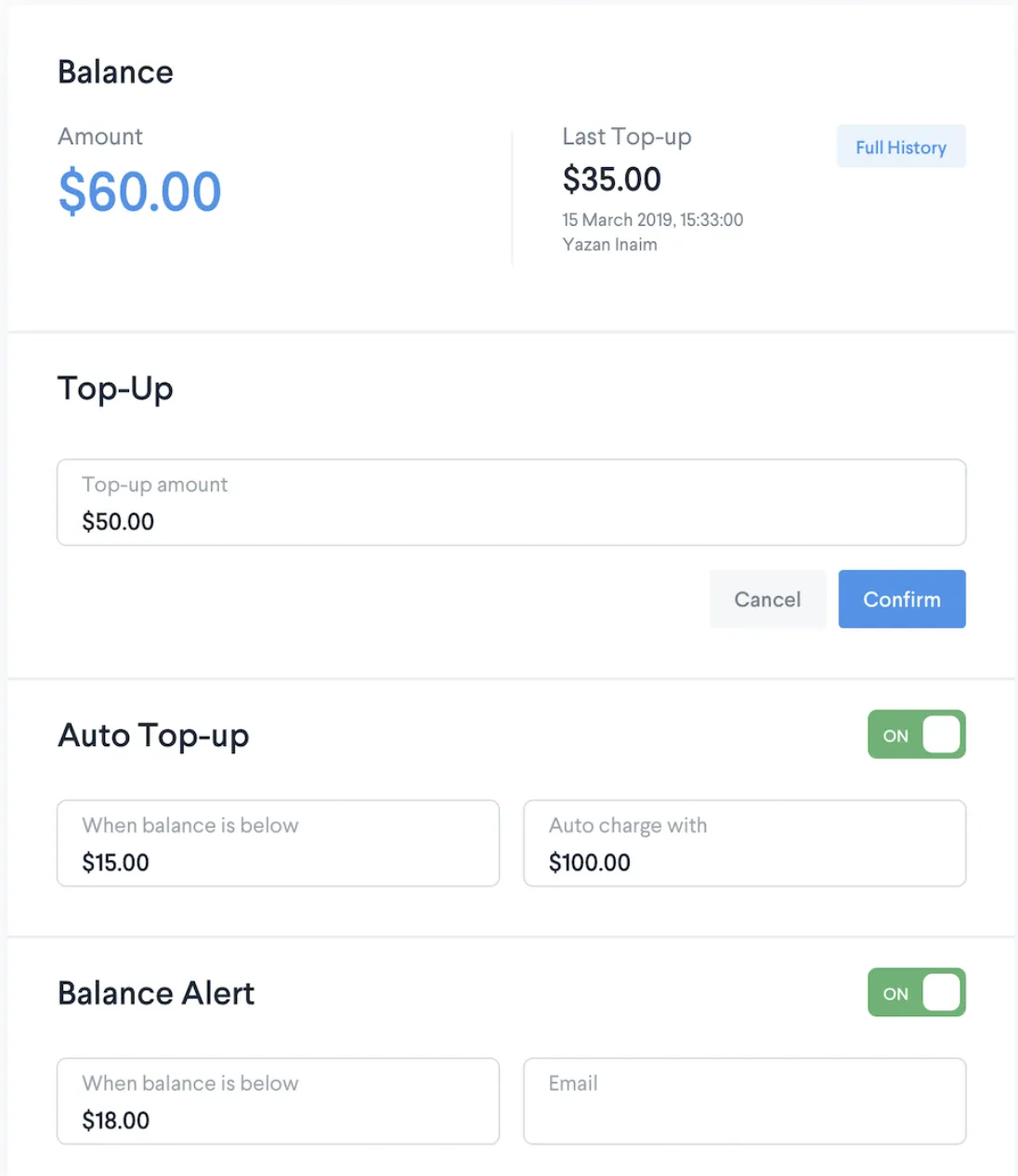Click the Top-up amount field
The image size is (1018, 1176).
(x=511, y=503)
